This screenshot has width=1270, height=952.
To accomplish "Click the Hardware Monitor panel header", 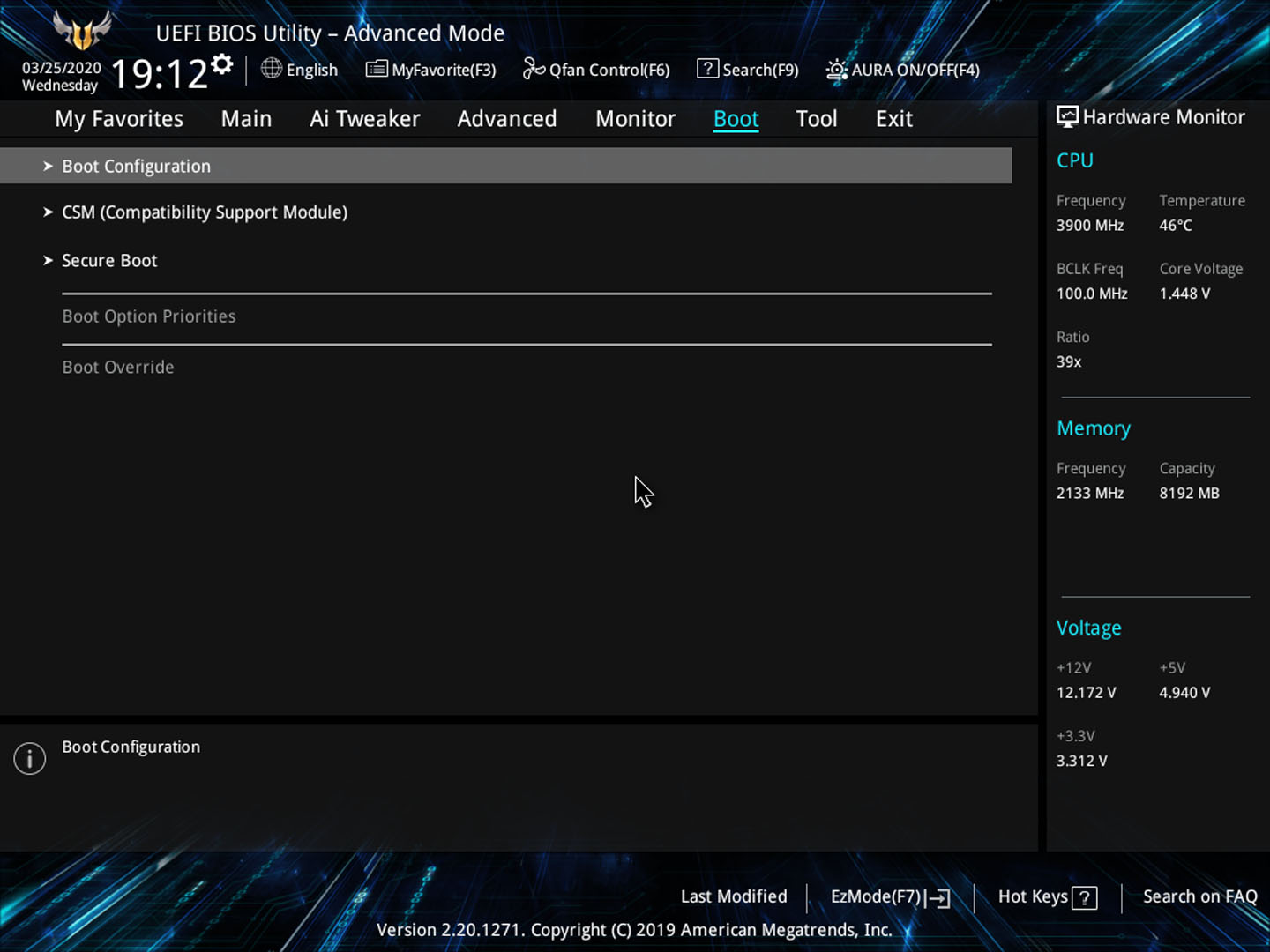I will pos(1151,117).
